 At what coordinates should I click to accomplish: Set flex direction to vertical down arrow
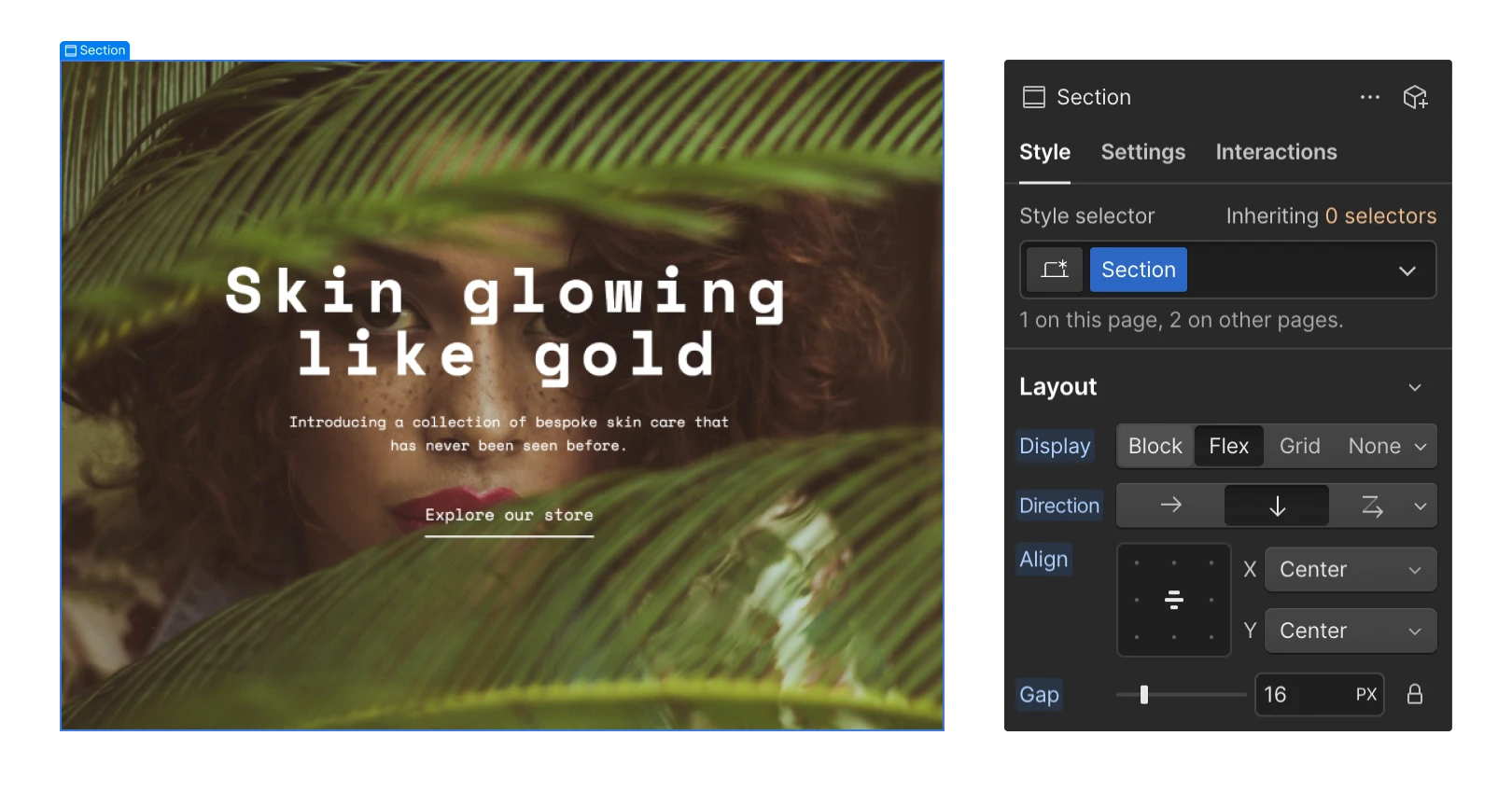pos(1276,506)
